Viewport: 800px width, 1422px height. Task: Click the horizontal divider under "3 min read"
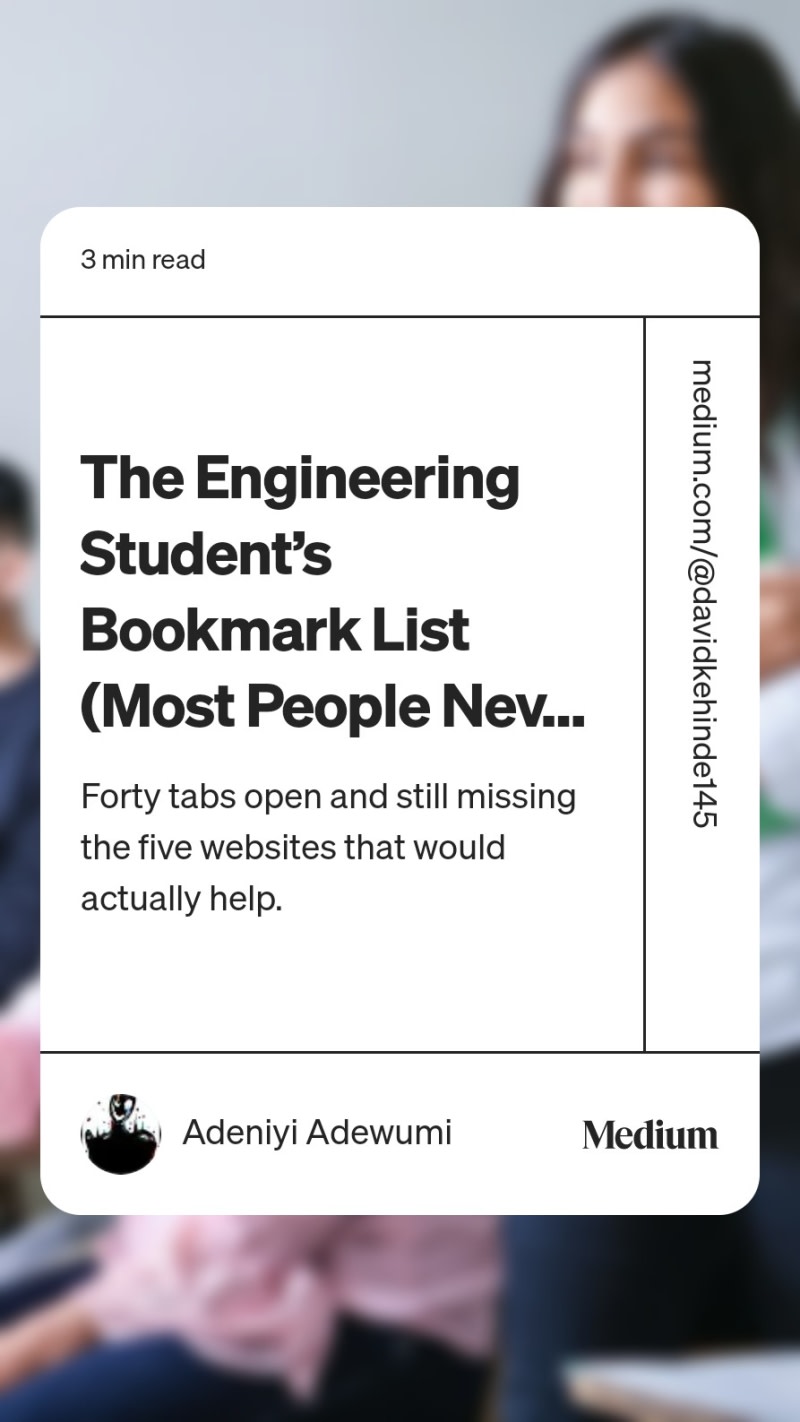tap(400, 316)
